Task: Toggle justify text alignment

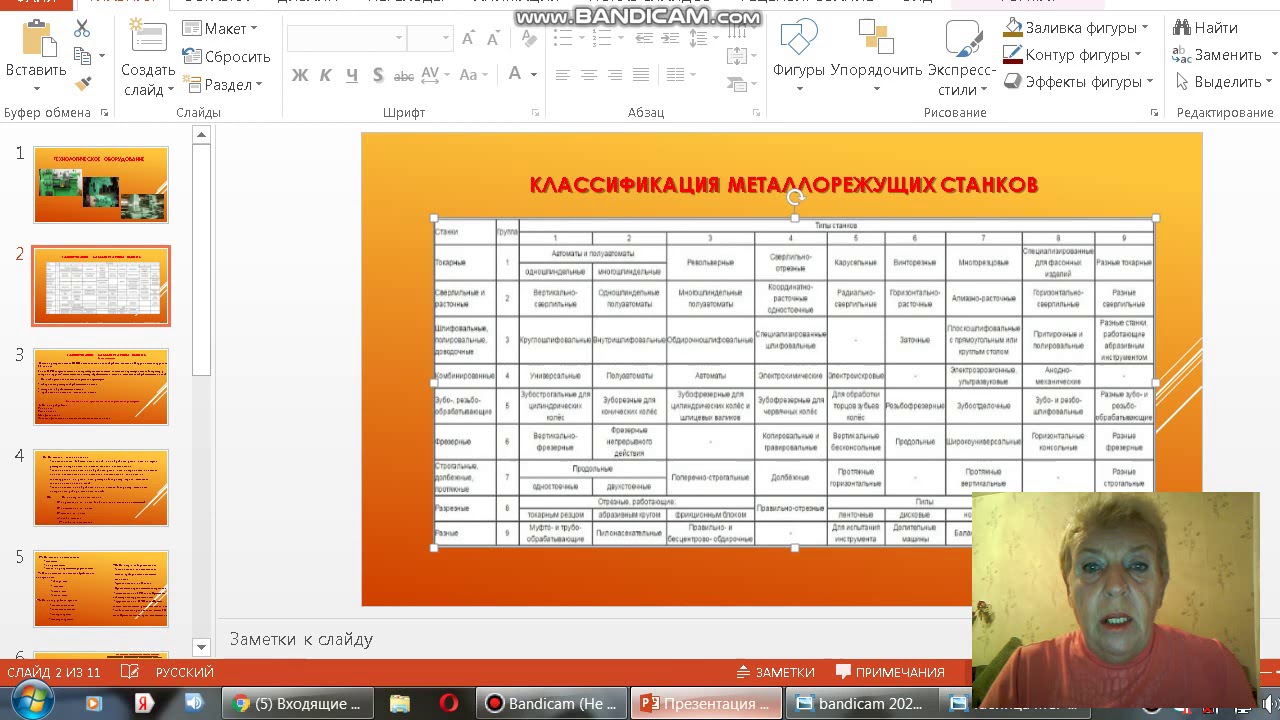Action: pos(641,75)
